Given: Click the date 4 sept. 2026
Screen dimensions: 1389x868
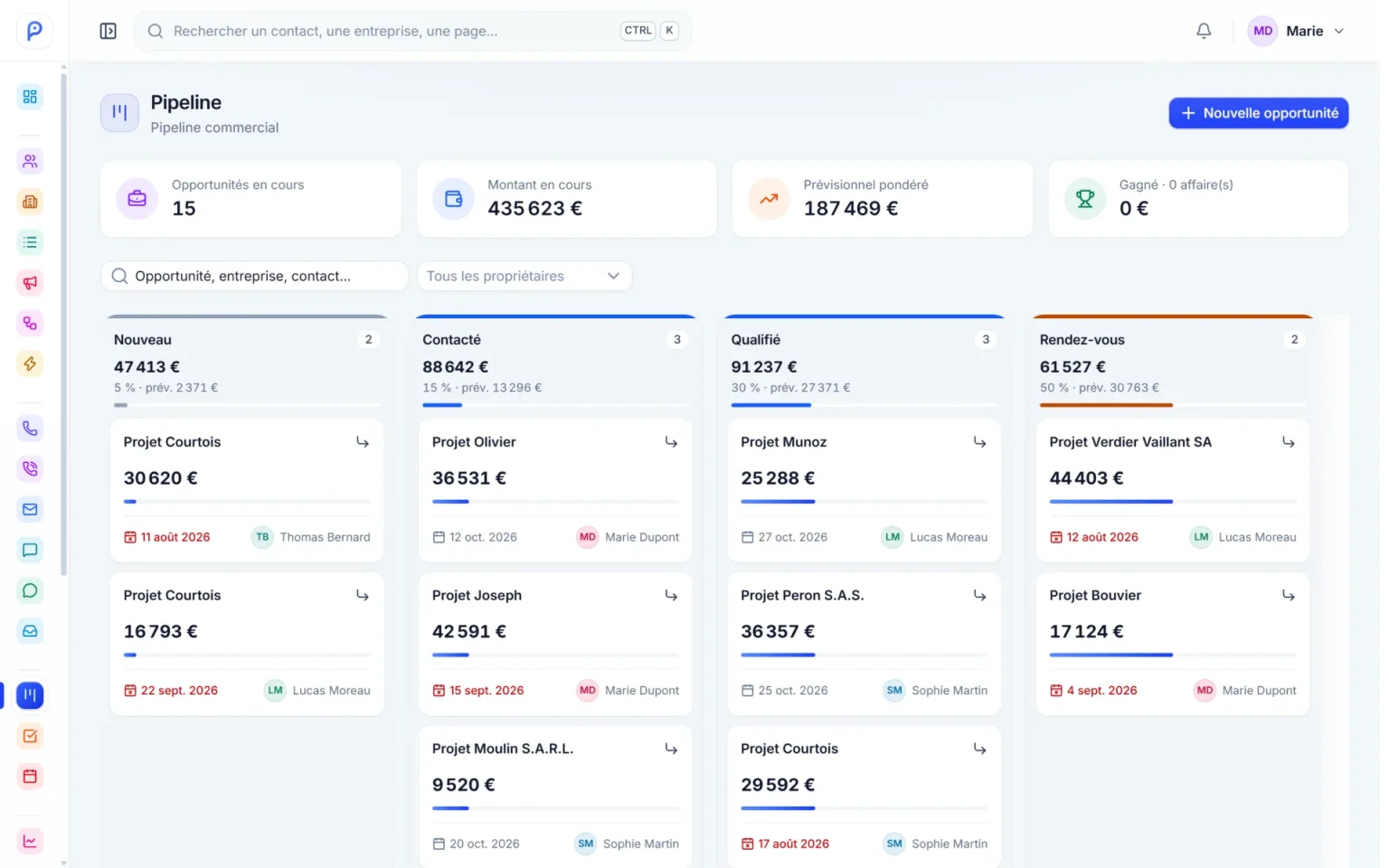Looking at the screenshot, I should [1093, 690].
